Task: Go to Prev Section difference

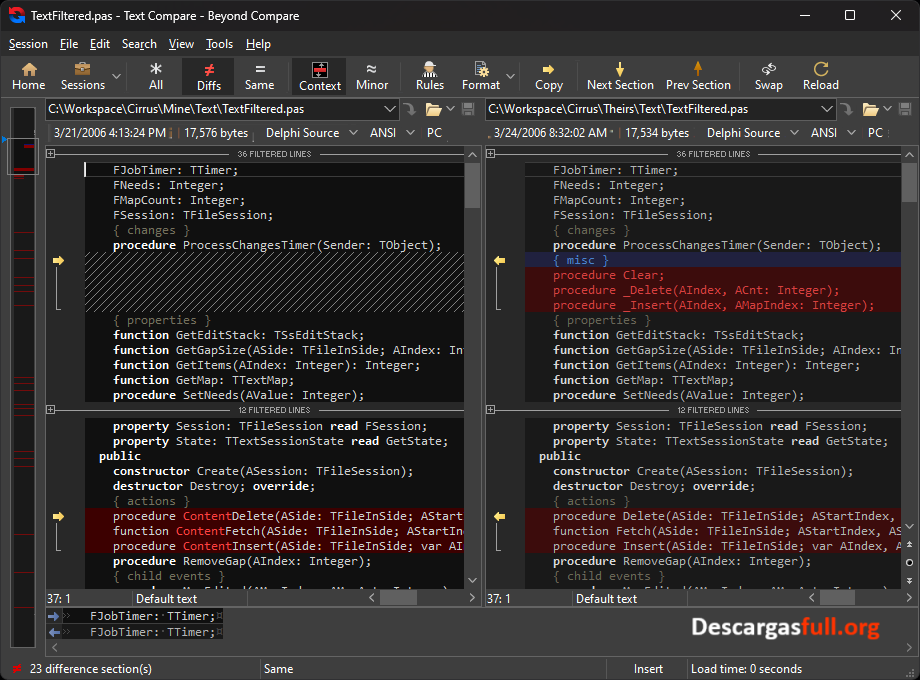Action: pyautogui.click(x=698, y=76)
